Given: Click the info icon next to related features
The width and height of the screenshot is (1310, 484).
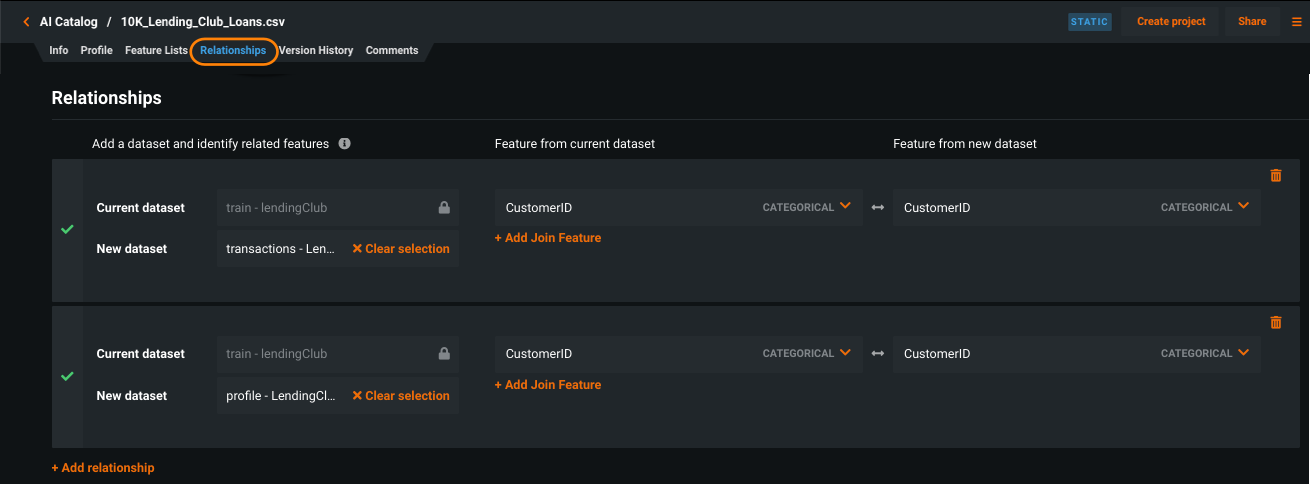Looking at the screenshot, I should [x=344, y=144].
